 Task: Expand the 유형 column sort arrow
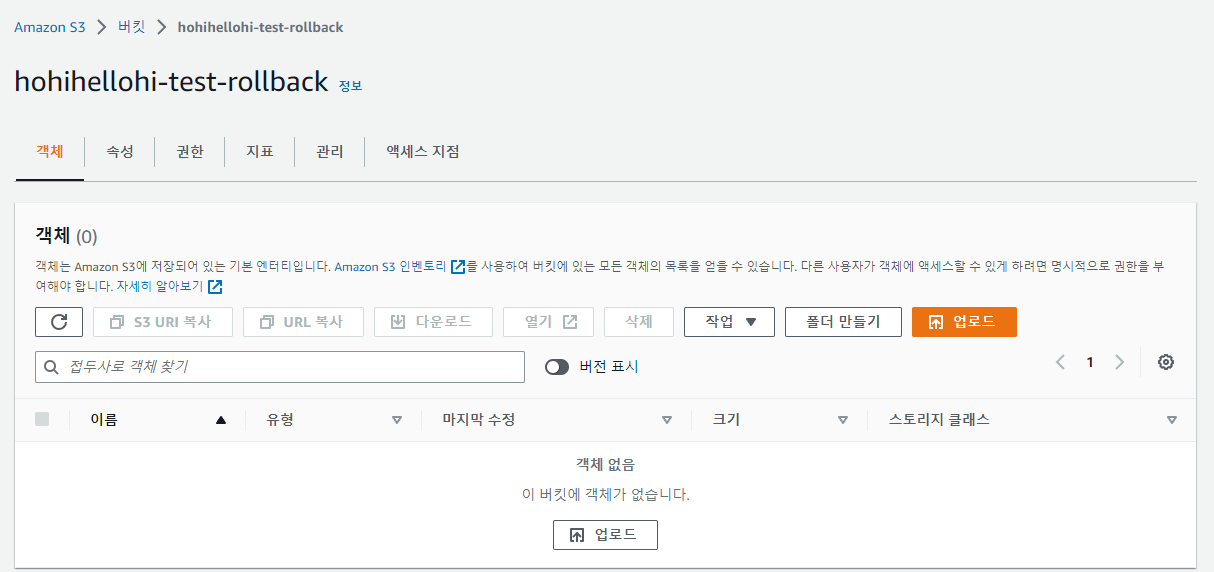coord(397,420)
